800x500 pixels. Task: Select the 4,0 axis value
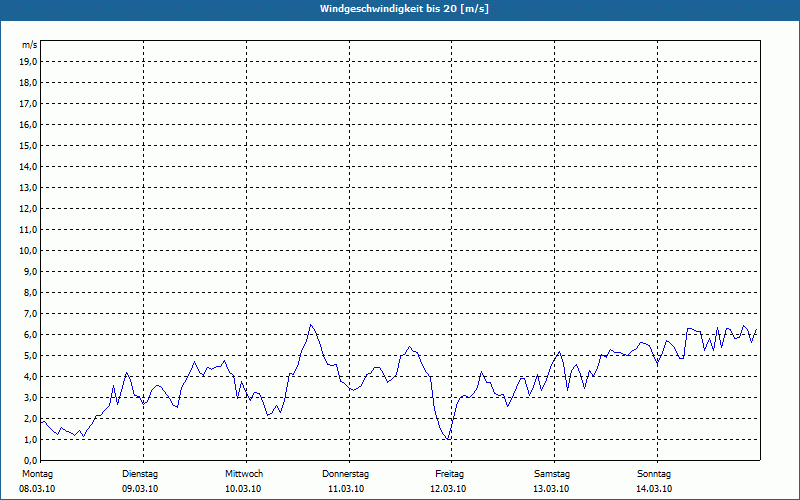click(30, 377)
